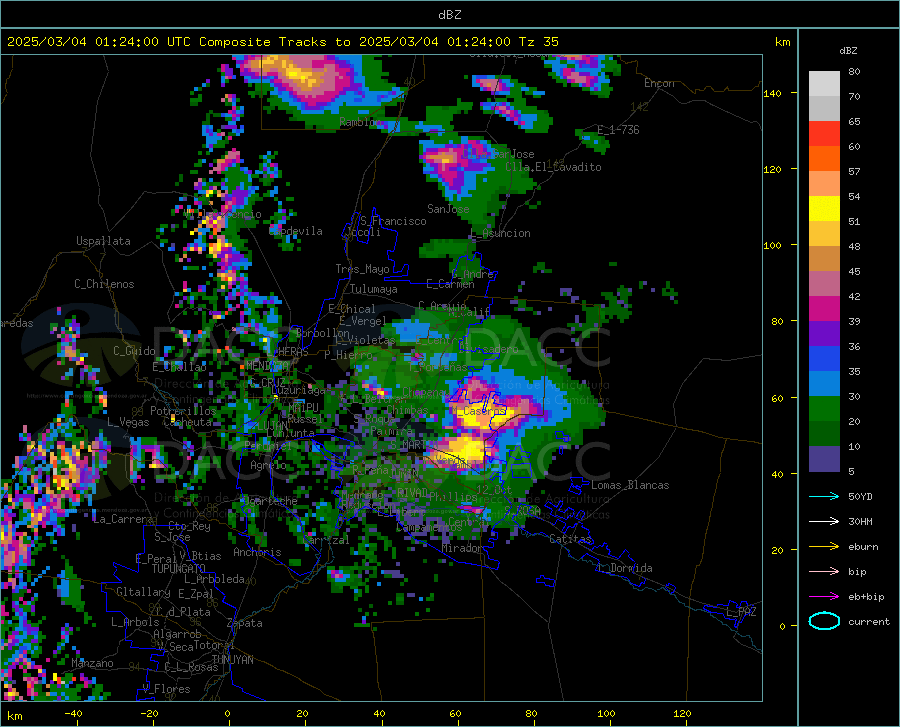The height and width of the screenshot is (727, 900).
Task: Pick the magenta swatch between 42 and 39 dBZ
Action: click(824, 309)
